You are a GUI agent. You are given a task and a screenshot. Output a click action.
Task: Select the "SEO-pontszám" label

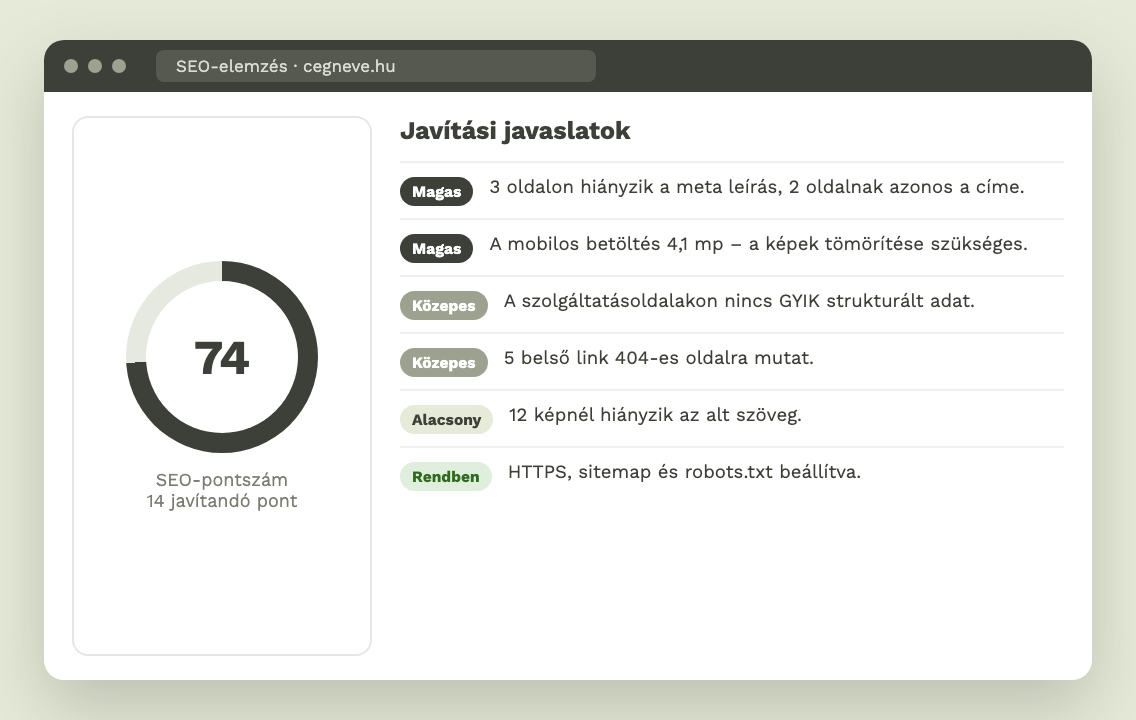222,480
